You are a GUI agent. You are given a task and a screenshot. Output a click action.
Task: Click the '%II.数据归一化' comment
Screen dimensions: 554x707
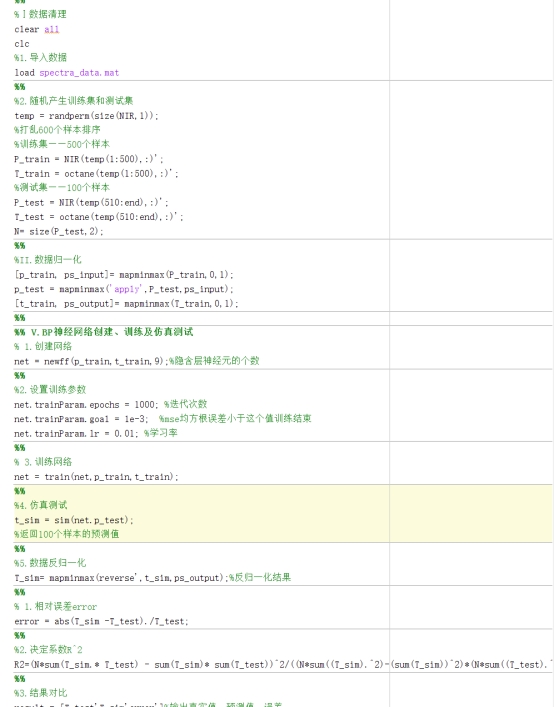pyautogui.click(x=47, y=260)
